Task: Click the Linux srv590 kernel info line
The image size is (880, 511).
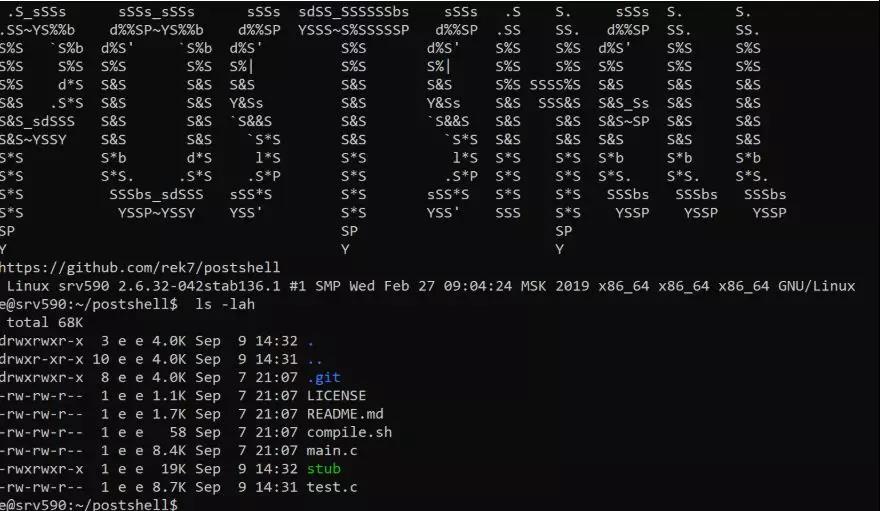Action: 431,286
